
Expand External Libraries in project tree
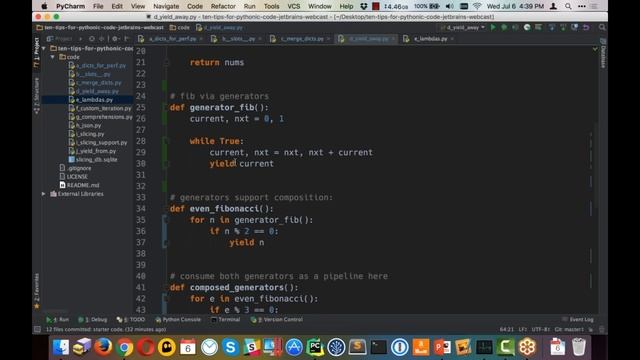click(x=44, y=194)
